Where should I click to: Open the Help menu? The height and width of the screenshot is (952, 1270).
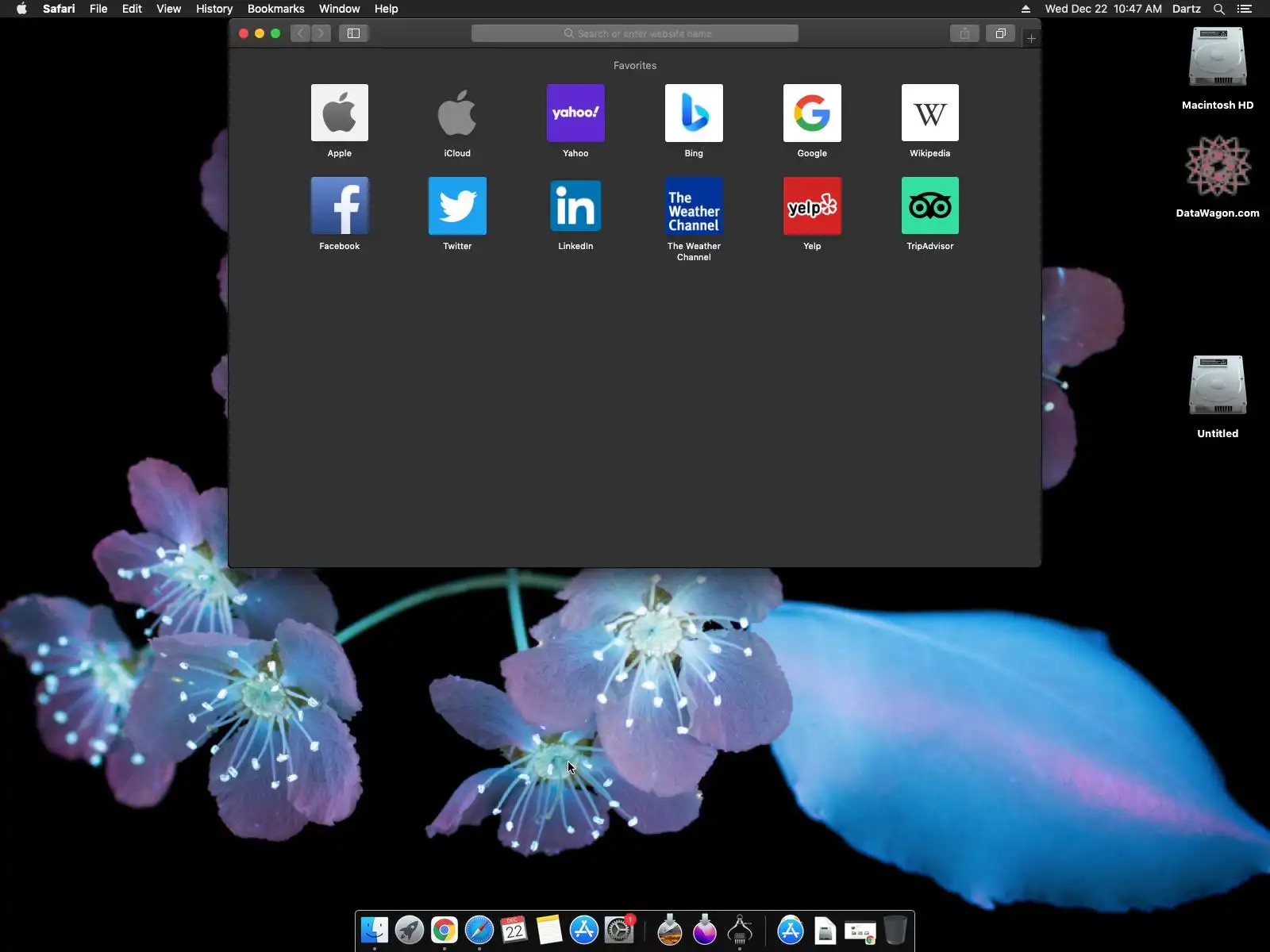(387, 9)
